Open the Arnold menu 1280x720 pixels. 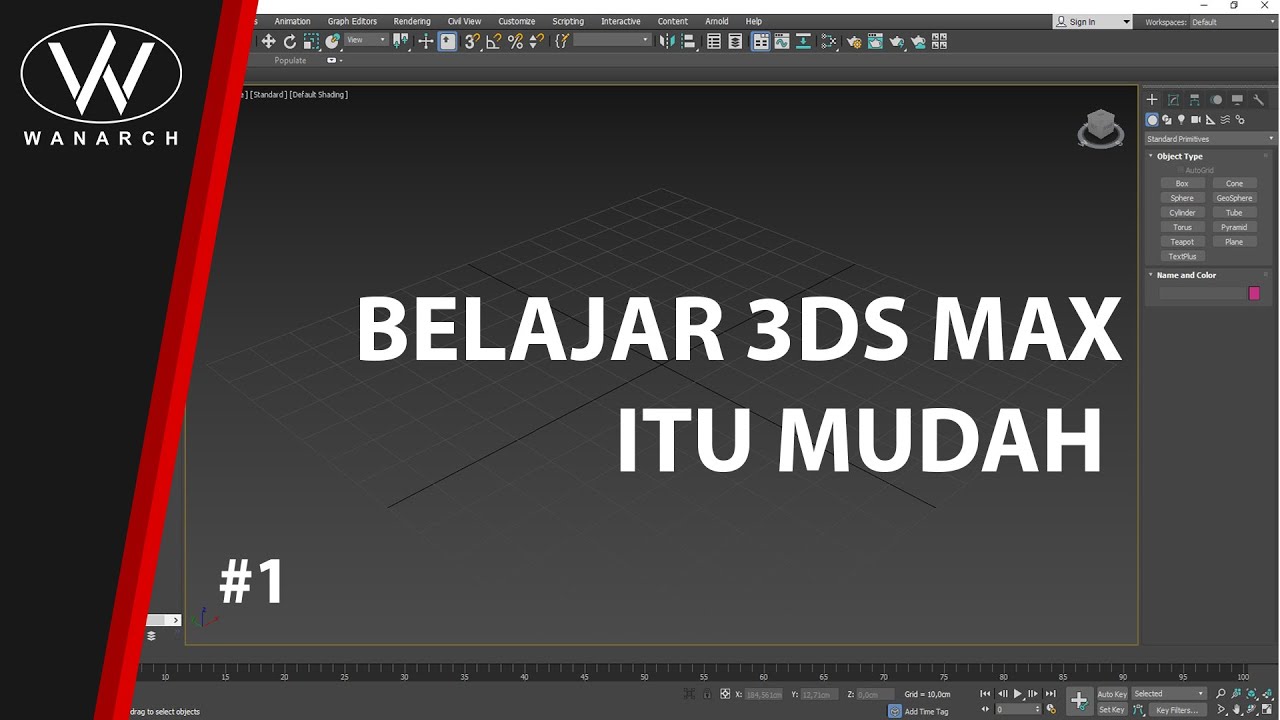(717, 21)
